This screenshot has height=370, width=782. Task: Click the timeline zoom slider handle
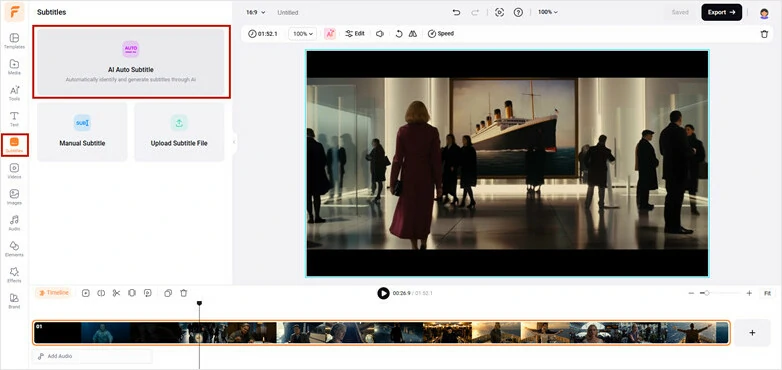(x=707, y=293)
